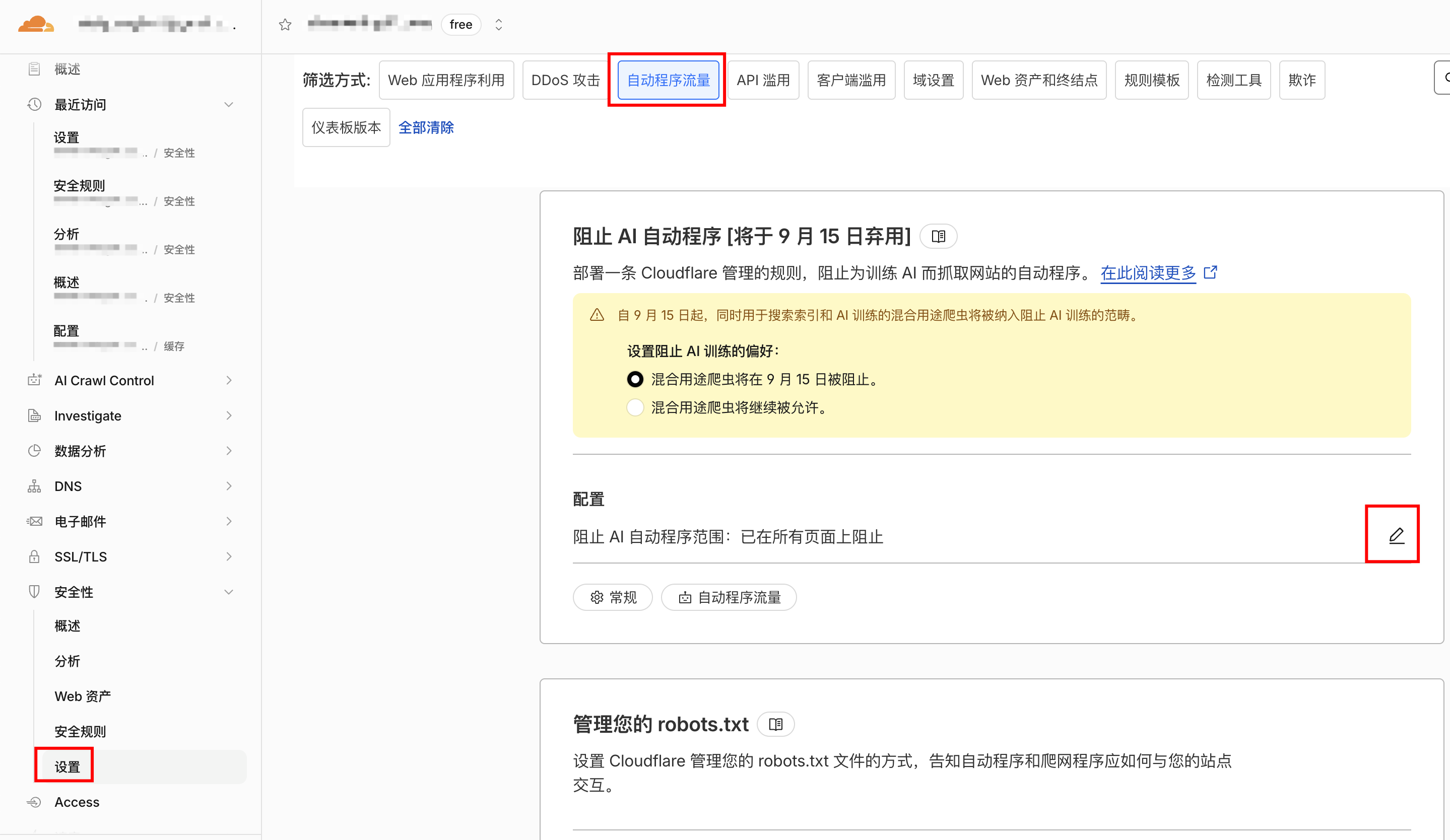Expand the DNS chevron

[x=228, y=486]
